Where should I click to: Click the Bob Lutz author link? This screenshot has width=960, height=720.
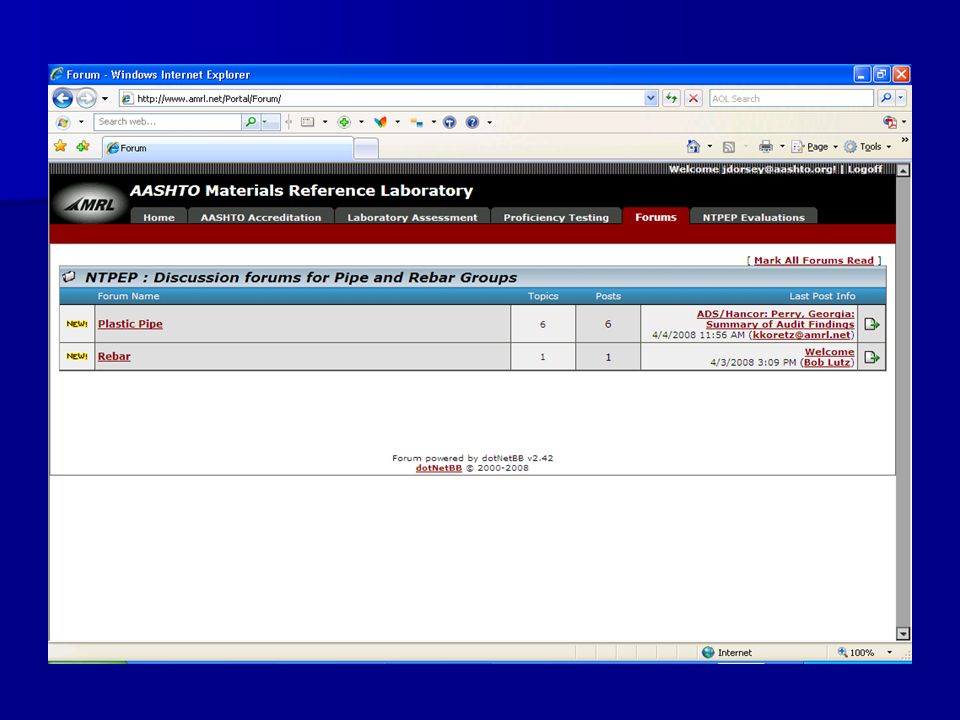click(x=827, y=362)
